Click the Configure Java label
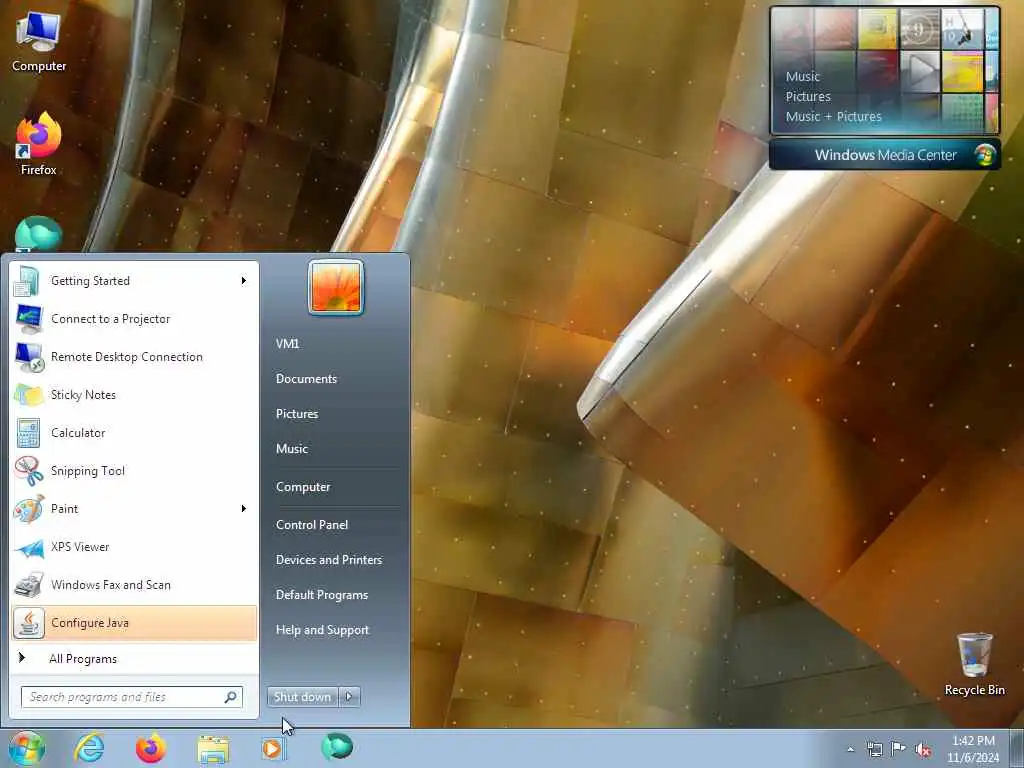 [90, 623]
